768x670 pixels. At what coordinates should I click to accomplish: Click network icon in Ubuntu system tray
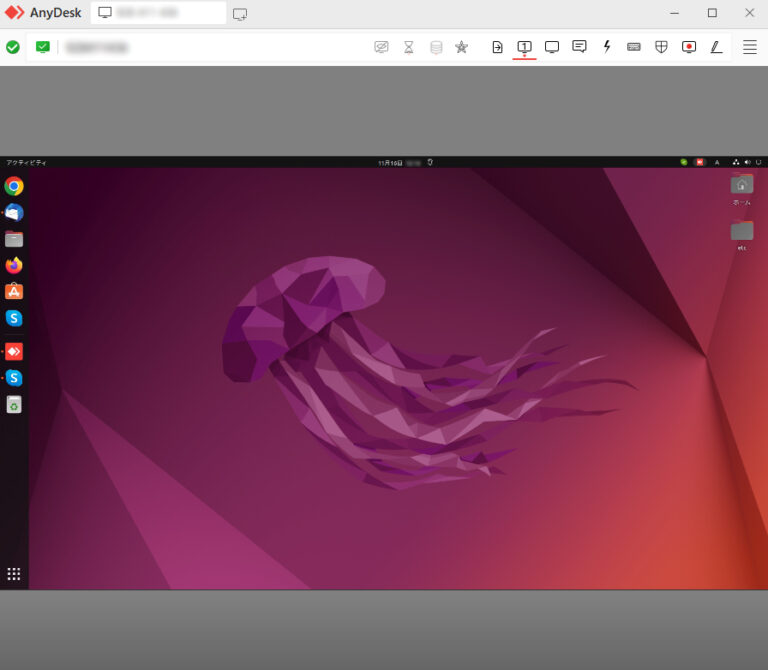pyautogui.click(x=736, y=162)
